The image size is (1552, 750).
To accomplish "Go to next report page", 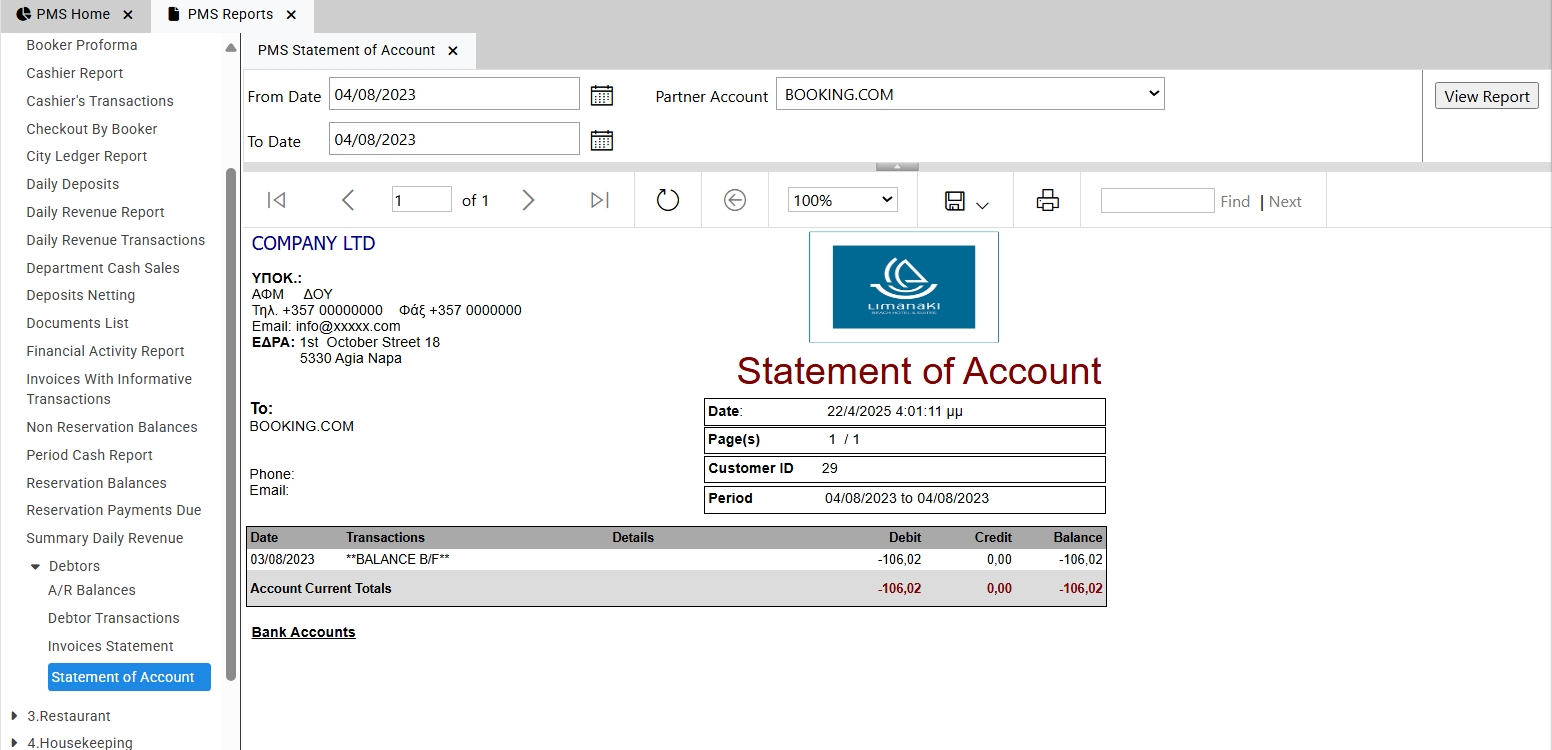I will point(528,200).
